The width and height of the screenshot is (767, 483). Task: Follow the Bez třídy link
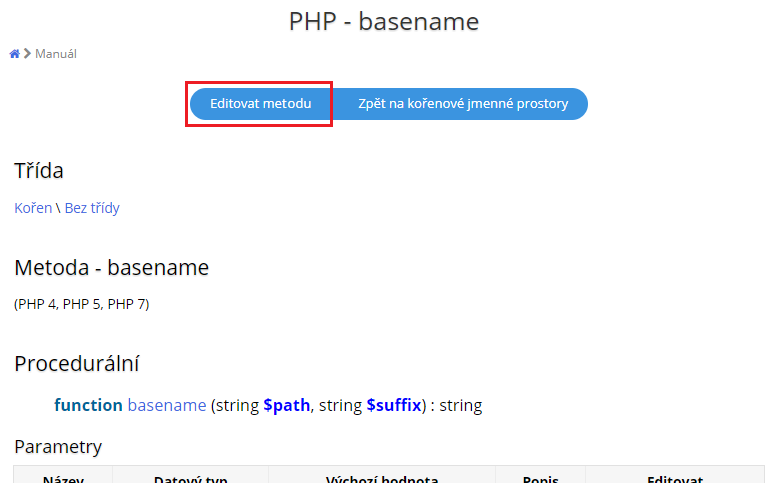pos(92,208)
